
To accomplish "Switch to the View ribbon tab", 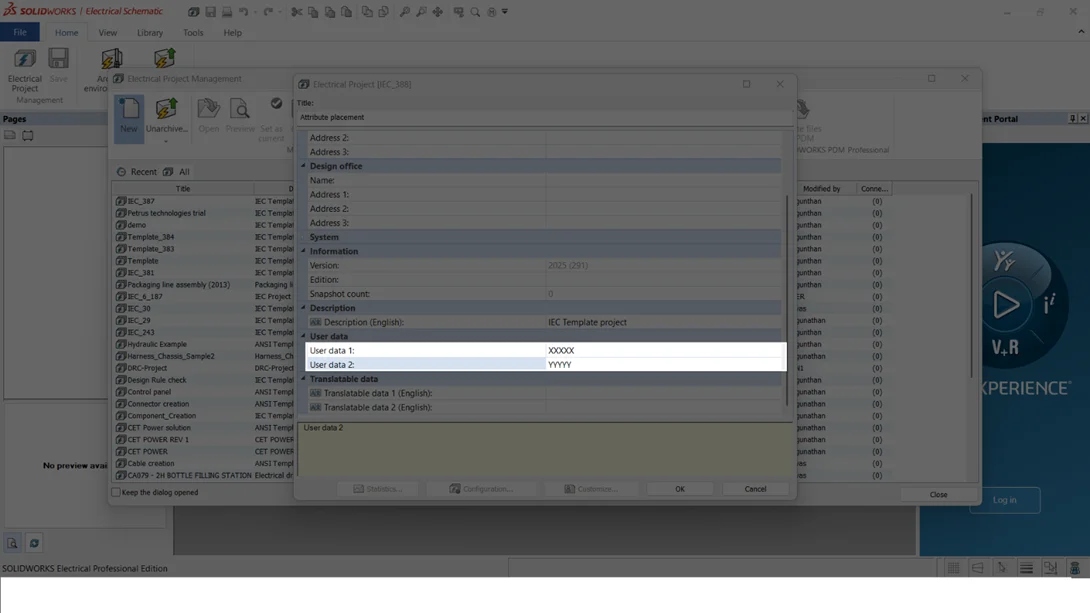I will point(108,32).
